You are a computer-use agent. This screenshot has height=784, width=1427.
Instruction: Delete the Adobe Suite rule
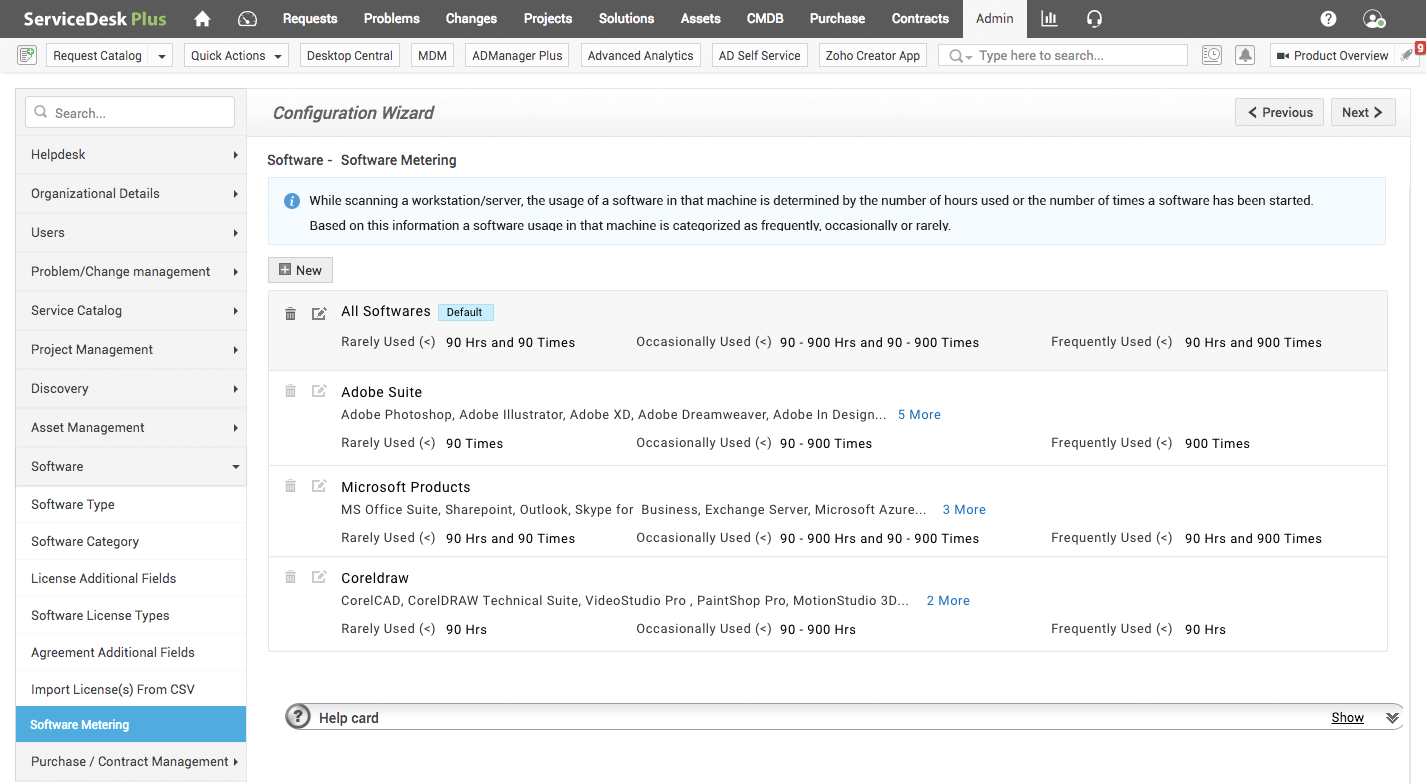coord(290,391)
